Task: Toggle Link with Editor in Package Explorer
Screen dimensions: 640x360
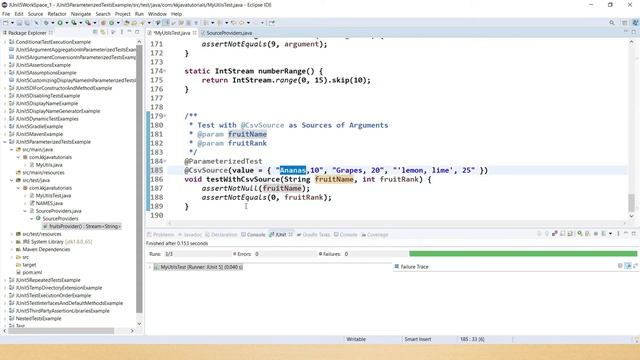Action: [103, 32]
